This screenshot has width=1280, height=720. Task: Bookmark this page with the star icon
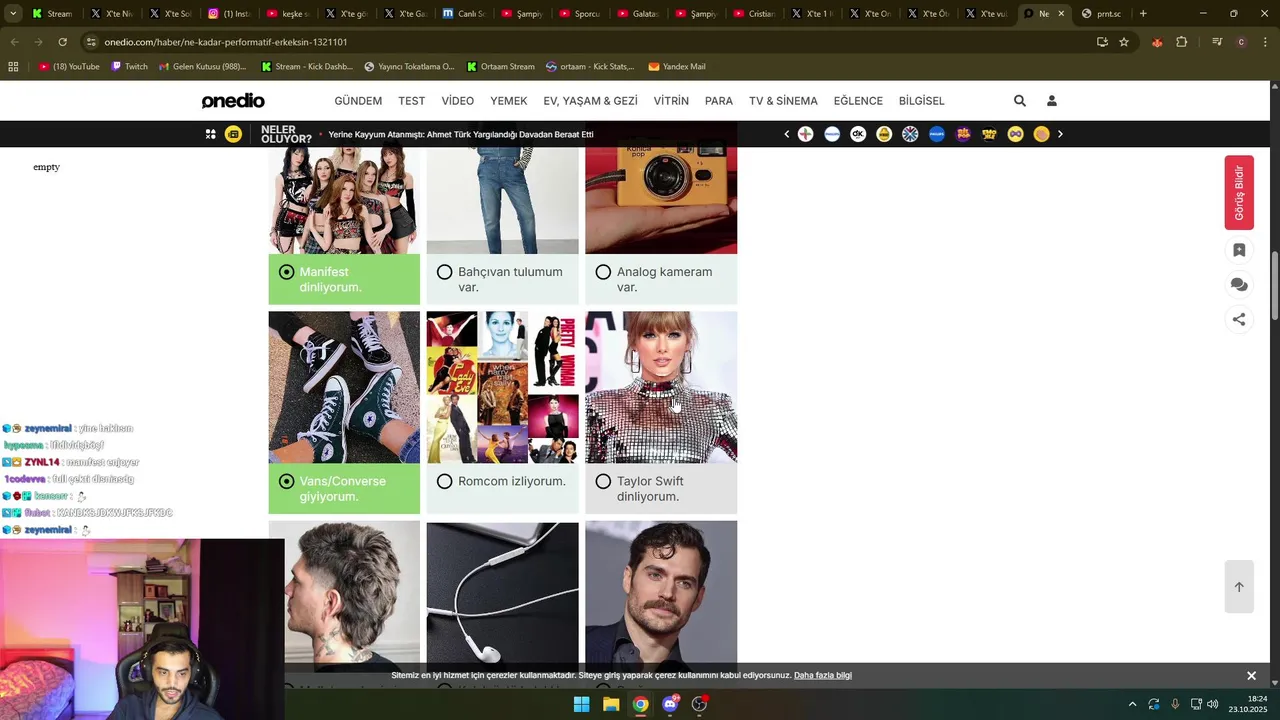coord(1124,42)
